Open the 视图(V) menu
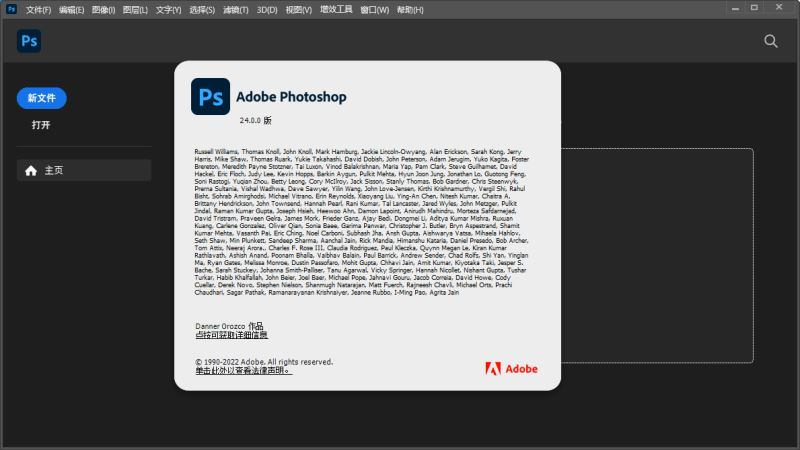800x450 pixels. (298, 10)
